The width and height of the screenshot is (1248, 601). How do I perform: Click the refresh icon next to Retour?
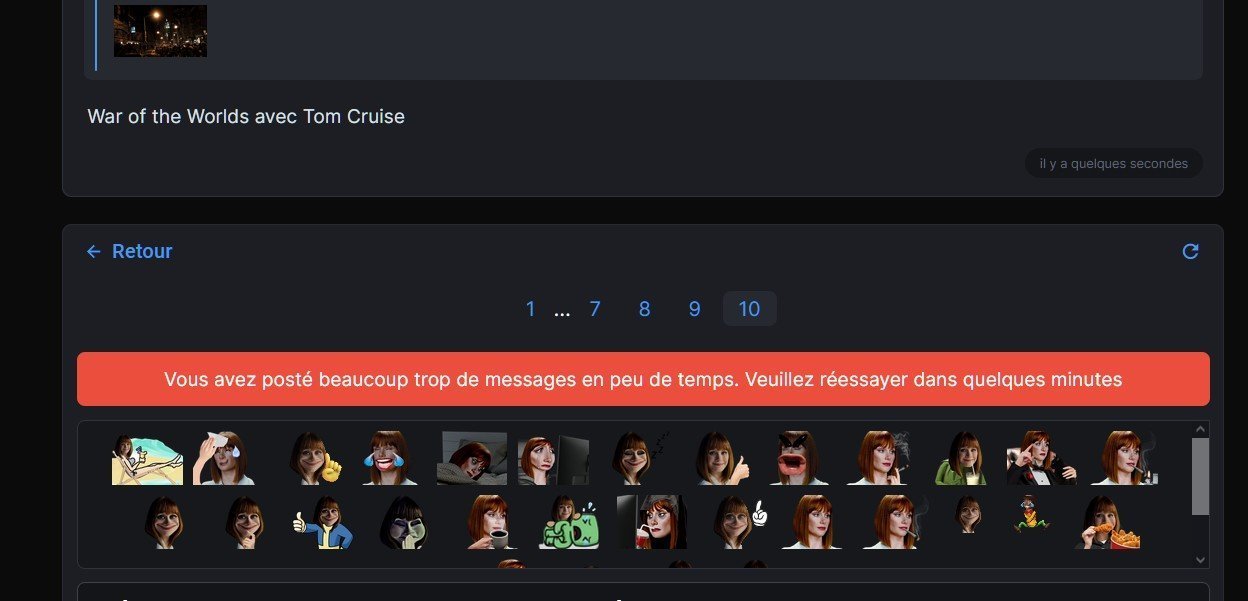coord(1190,252)
